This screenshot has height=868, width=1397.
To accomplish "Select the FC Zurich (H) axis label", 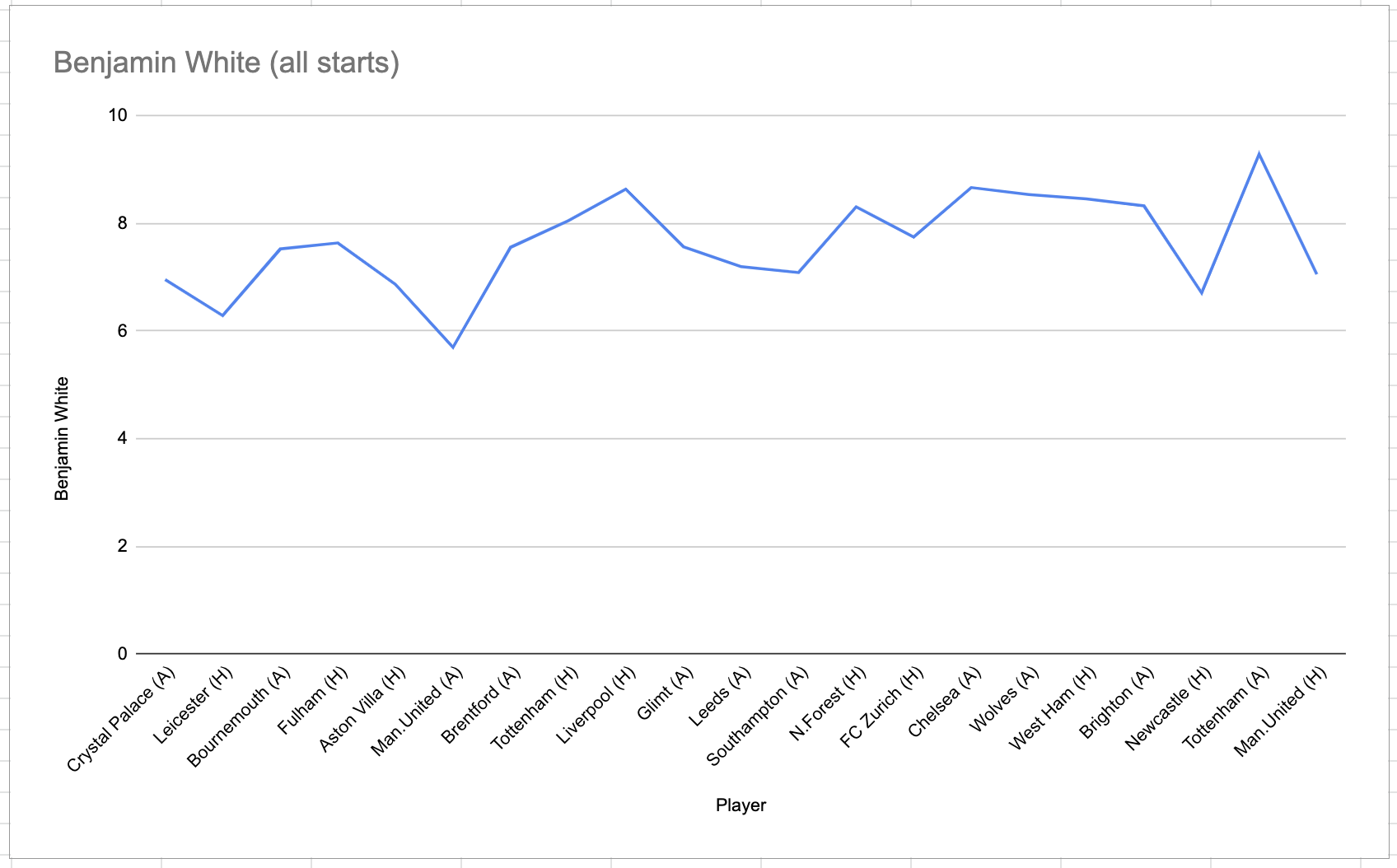I will [x=882, y=707].
